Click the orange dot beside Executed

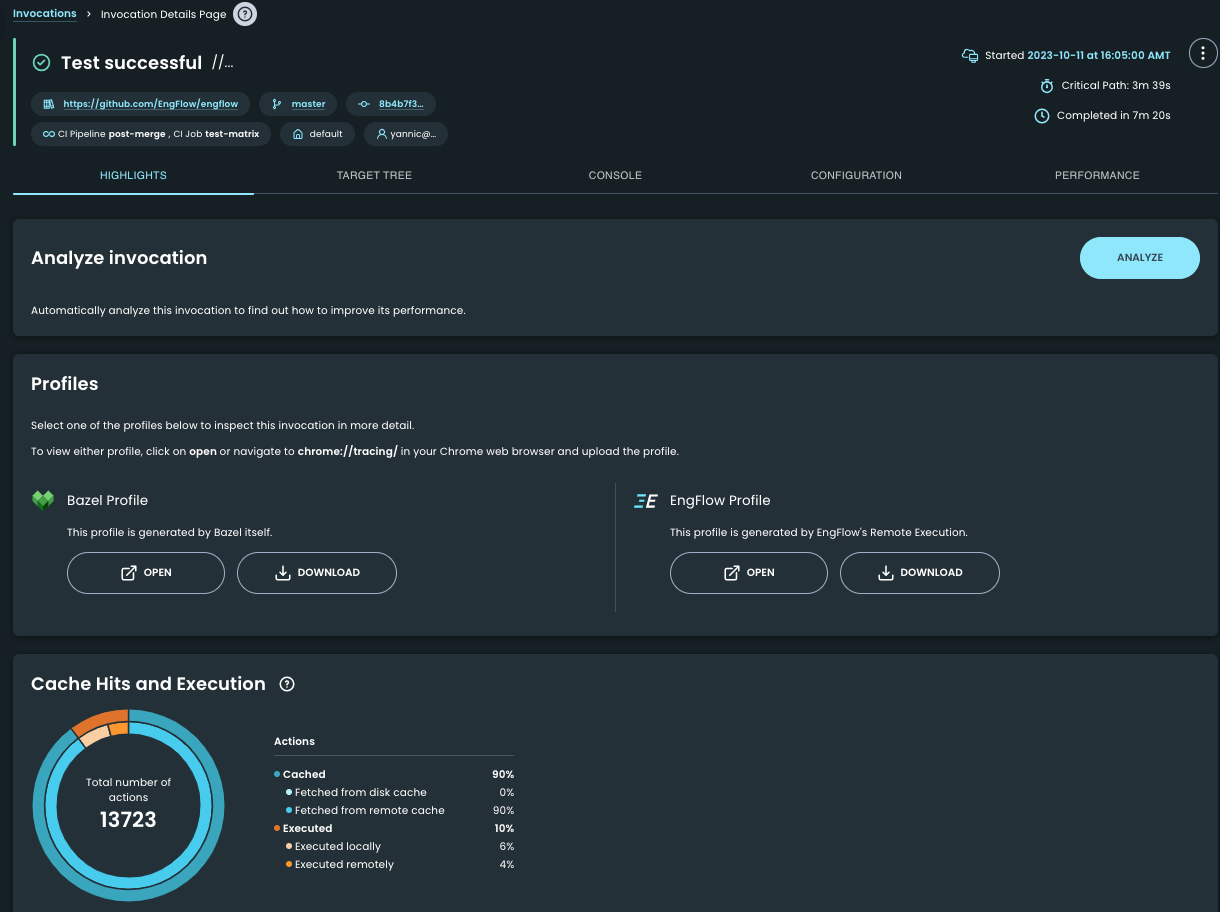coord(277,829)
